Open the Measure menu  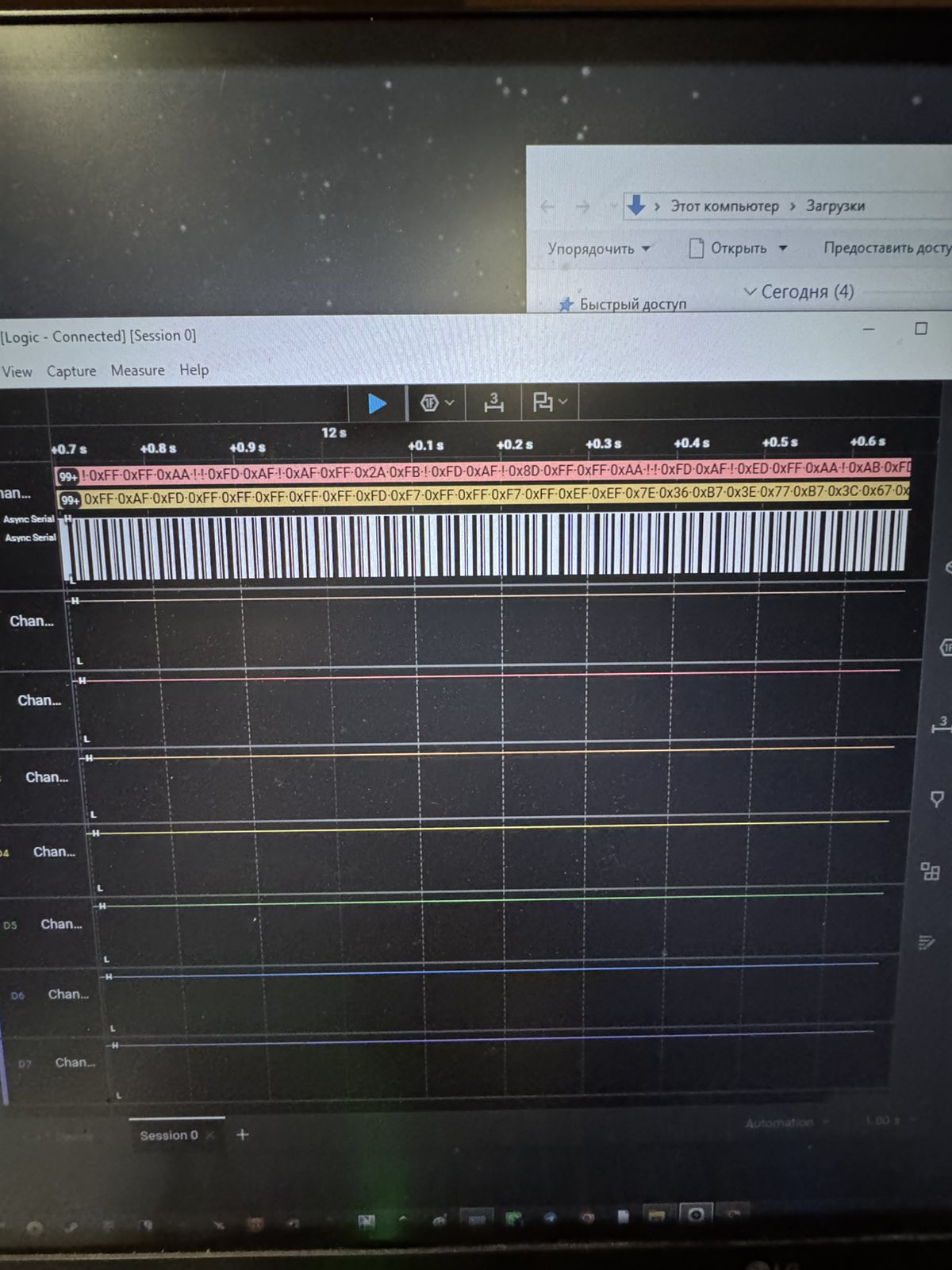coord(138,370)
